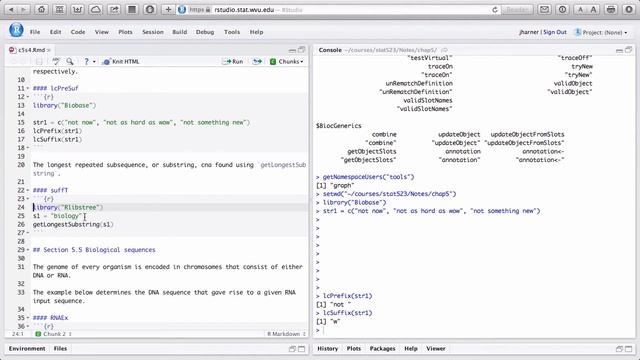Click the browser home icon
The height and width of the screenshot is (360, 640).
41,9
